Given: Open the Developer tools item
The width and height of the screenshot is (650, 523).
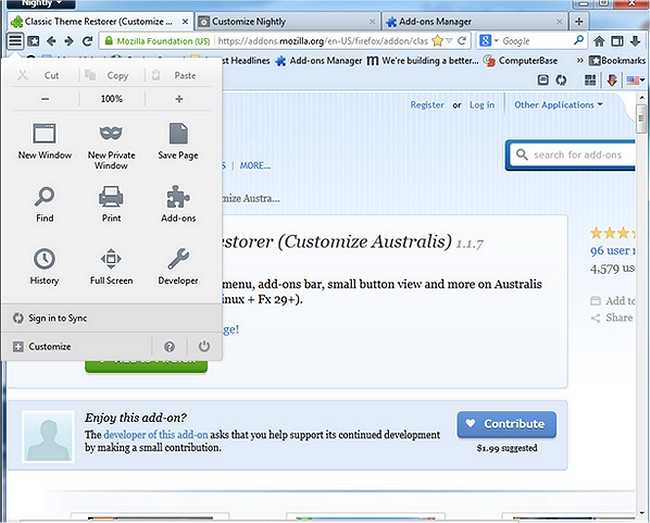Looking at the screenshot, I should point(178,266).
